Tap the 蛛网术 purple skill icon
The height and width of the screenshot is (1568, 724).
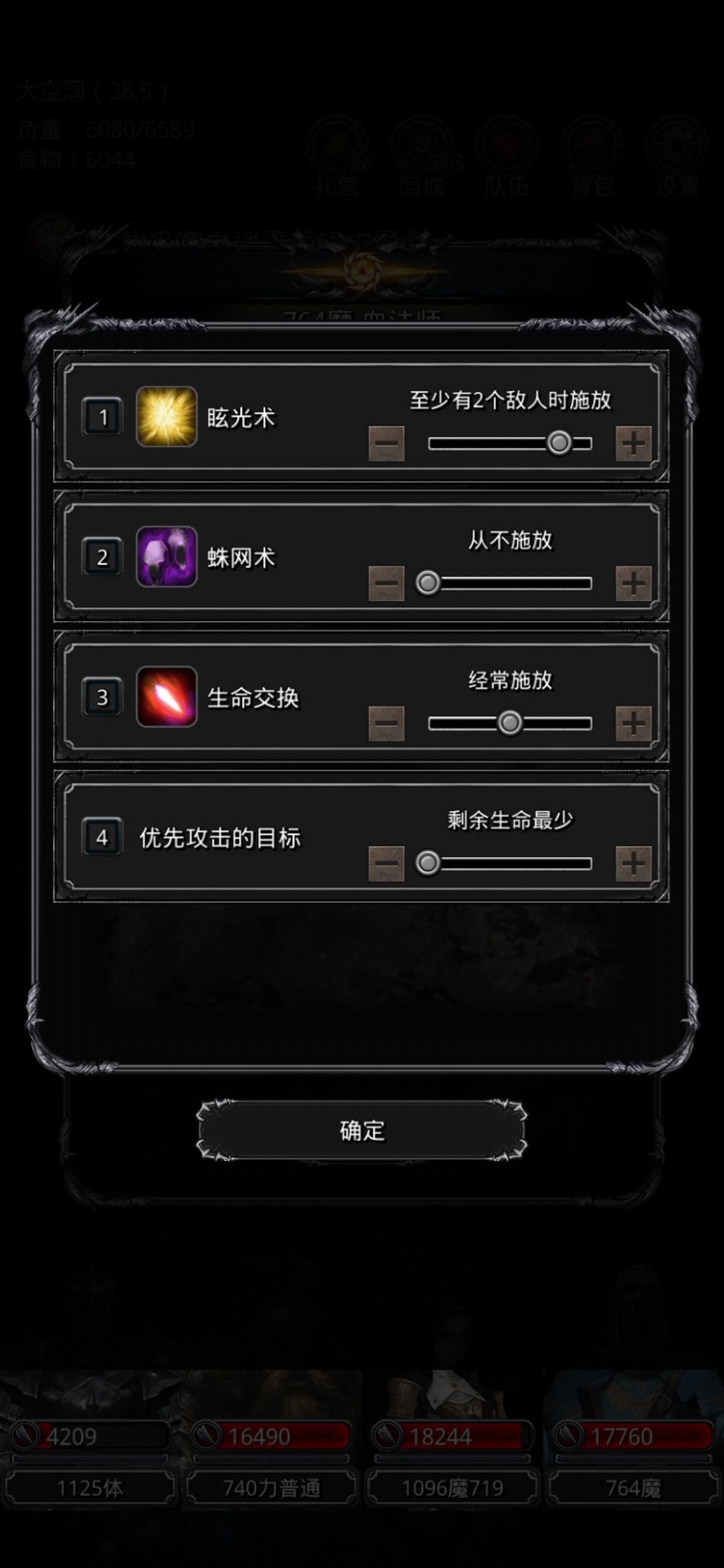point(166,556)
